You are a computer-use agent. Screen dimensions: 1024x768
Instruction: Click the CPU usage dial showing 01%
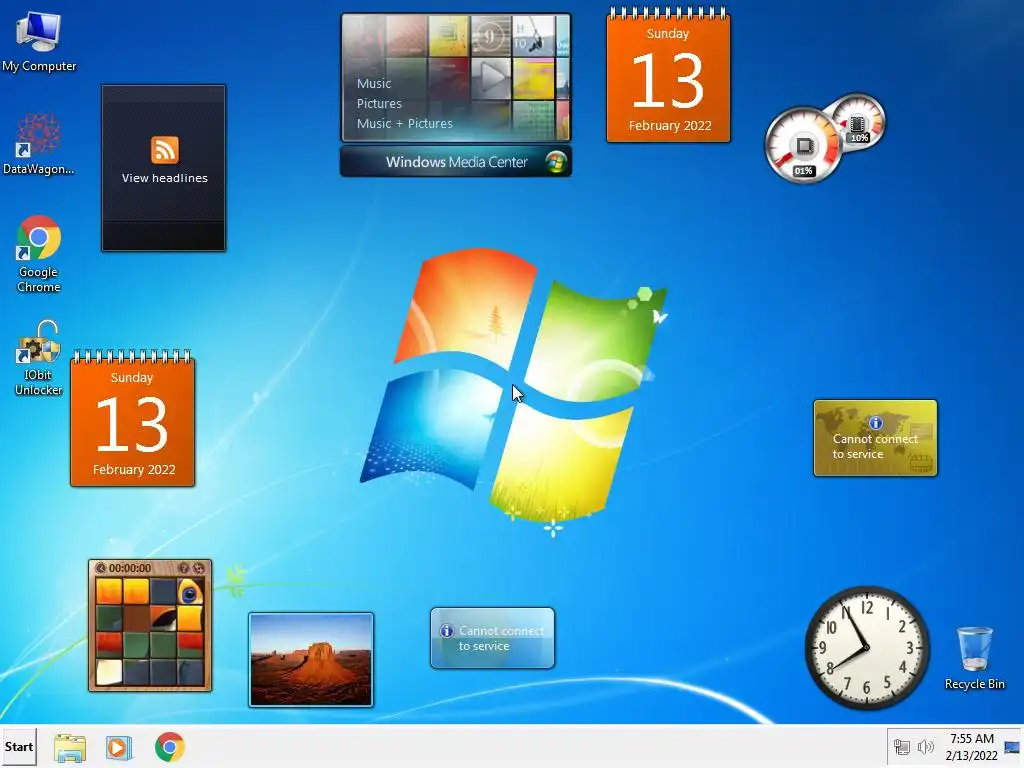tap(803, 146)
